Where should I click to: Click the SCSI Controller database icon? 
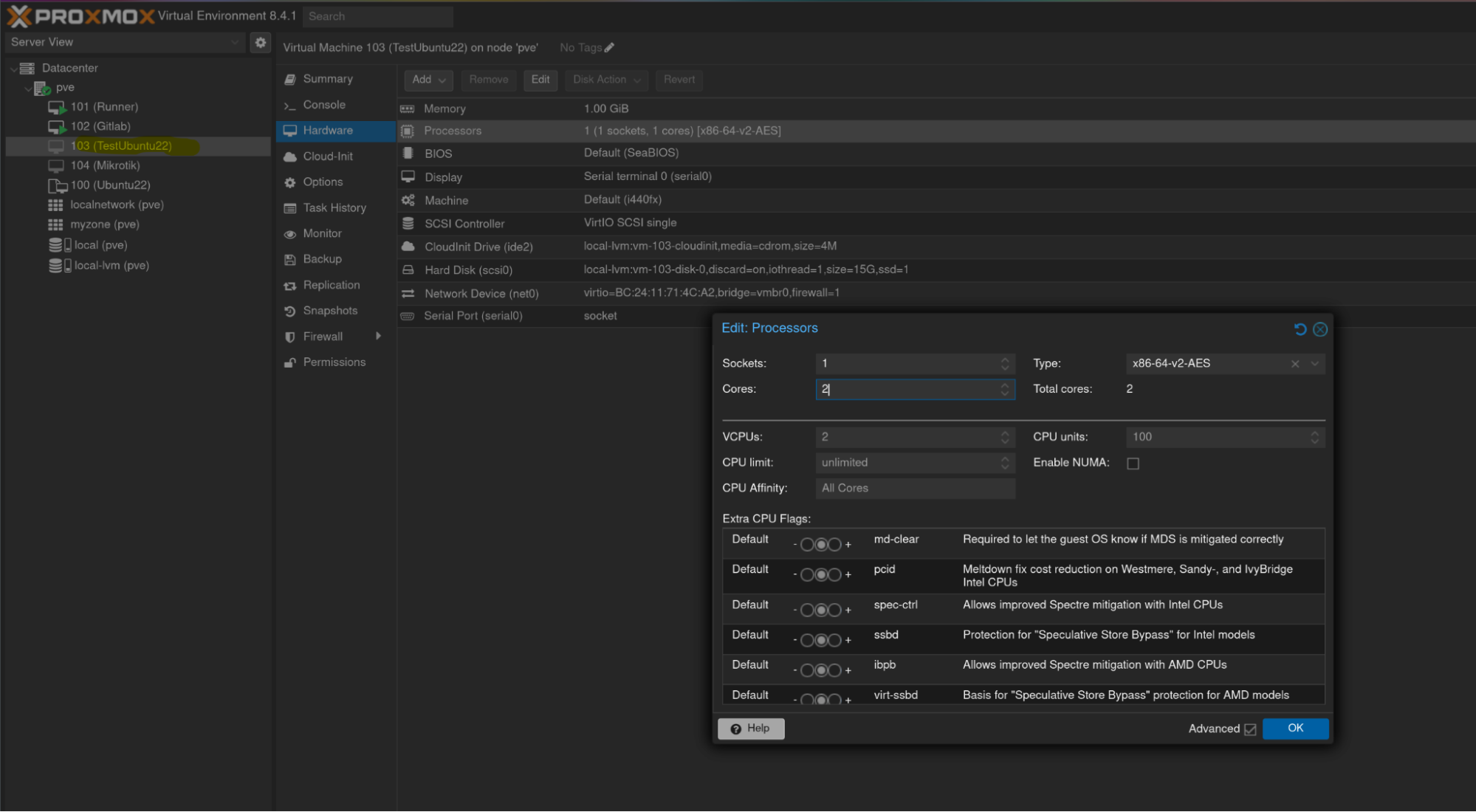(x=408, y=223)
